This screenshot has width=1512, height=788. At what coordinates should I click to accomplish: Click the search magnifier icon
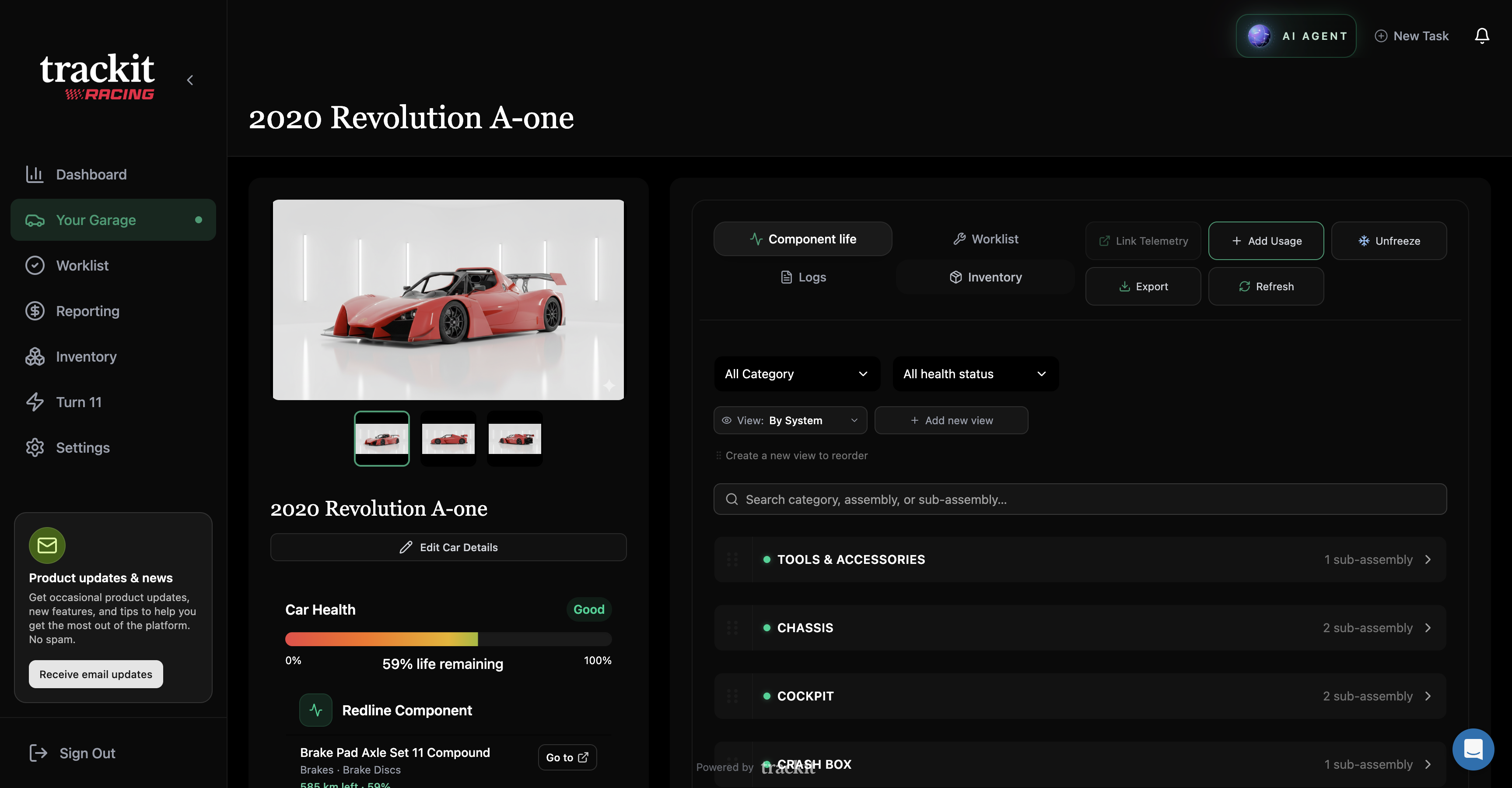(x=731, y=499)
